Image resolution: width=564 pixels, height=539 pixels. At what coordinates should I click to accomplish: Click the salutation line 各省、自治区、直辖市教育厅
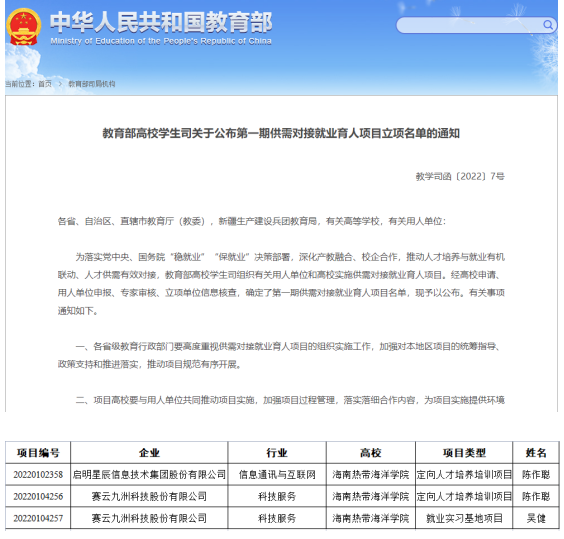[x=252, y=221]
